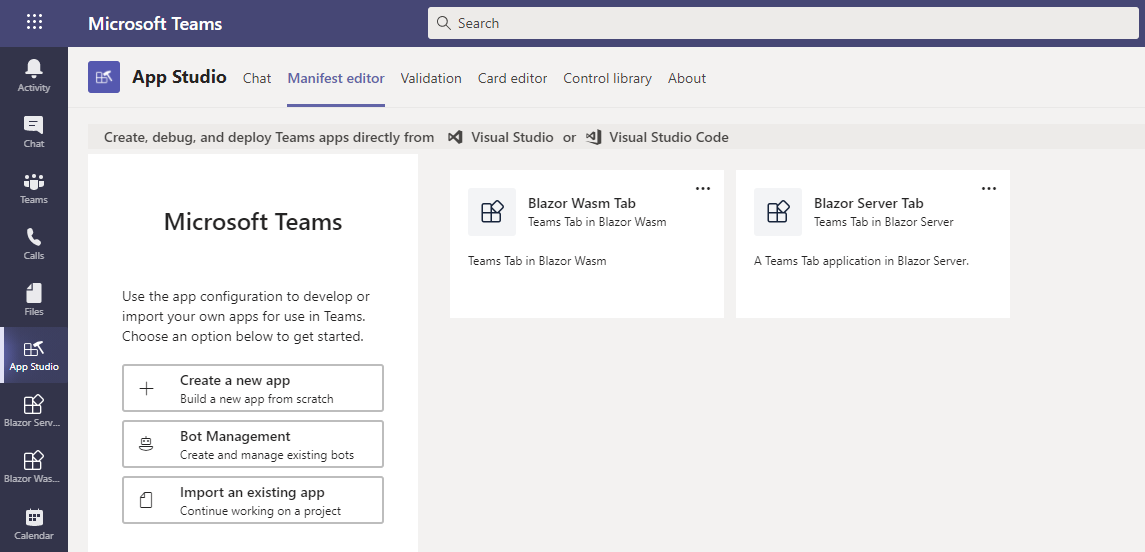
Task: Click the App Studio logo icon
Action: pyautogui.click(x=104, y=77)
